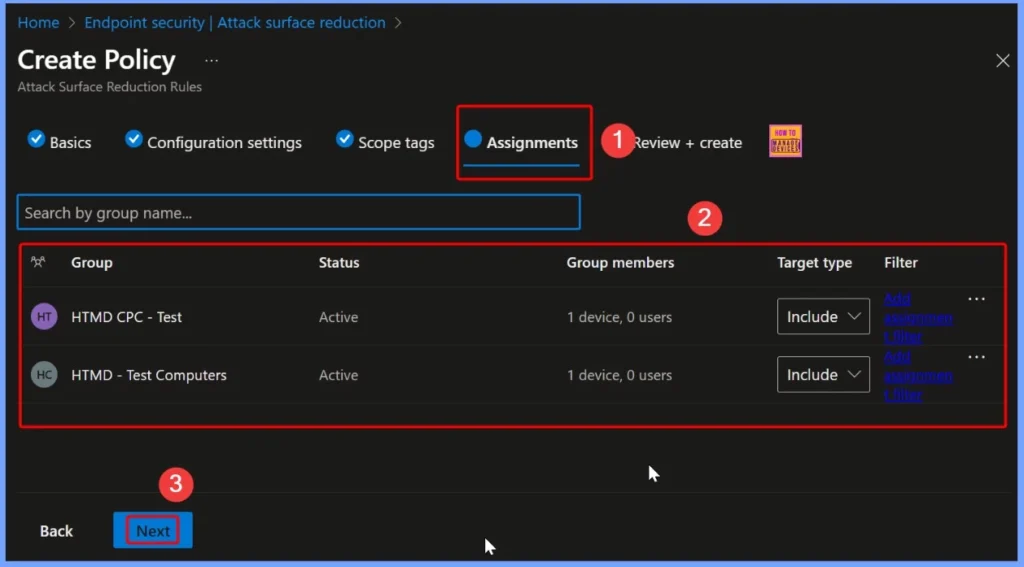
Task: Click the Configuration settings step checkmark
Action: click(134, 140)
